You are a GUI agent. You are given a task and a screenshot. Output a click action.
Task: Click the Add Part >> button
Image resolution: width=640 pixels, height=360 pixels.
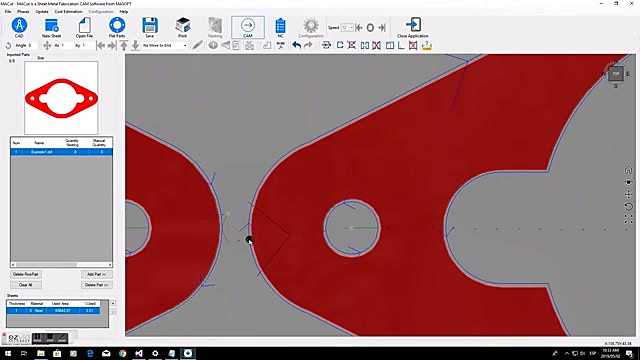[x=97, y=274]
